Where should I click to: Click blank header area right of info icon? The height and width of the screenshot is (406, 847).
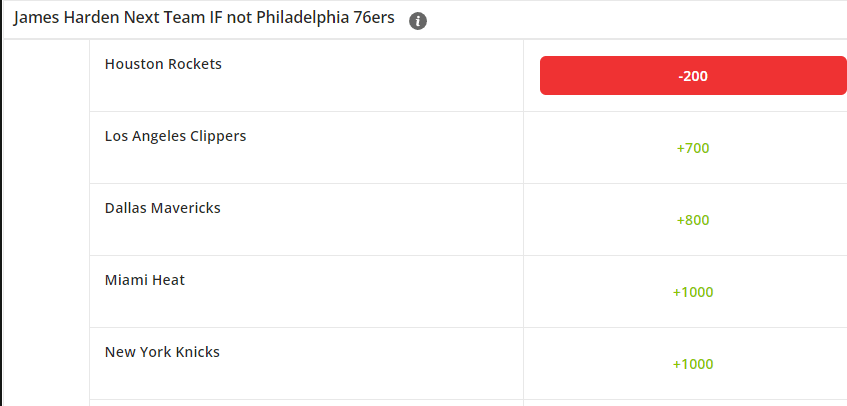pyautogui.click(x=637, y=20)
